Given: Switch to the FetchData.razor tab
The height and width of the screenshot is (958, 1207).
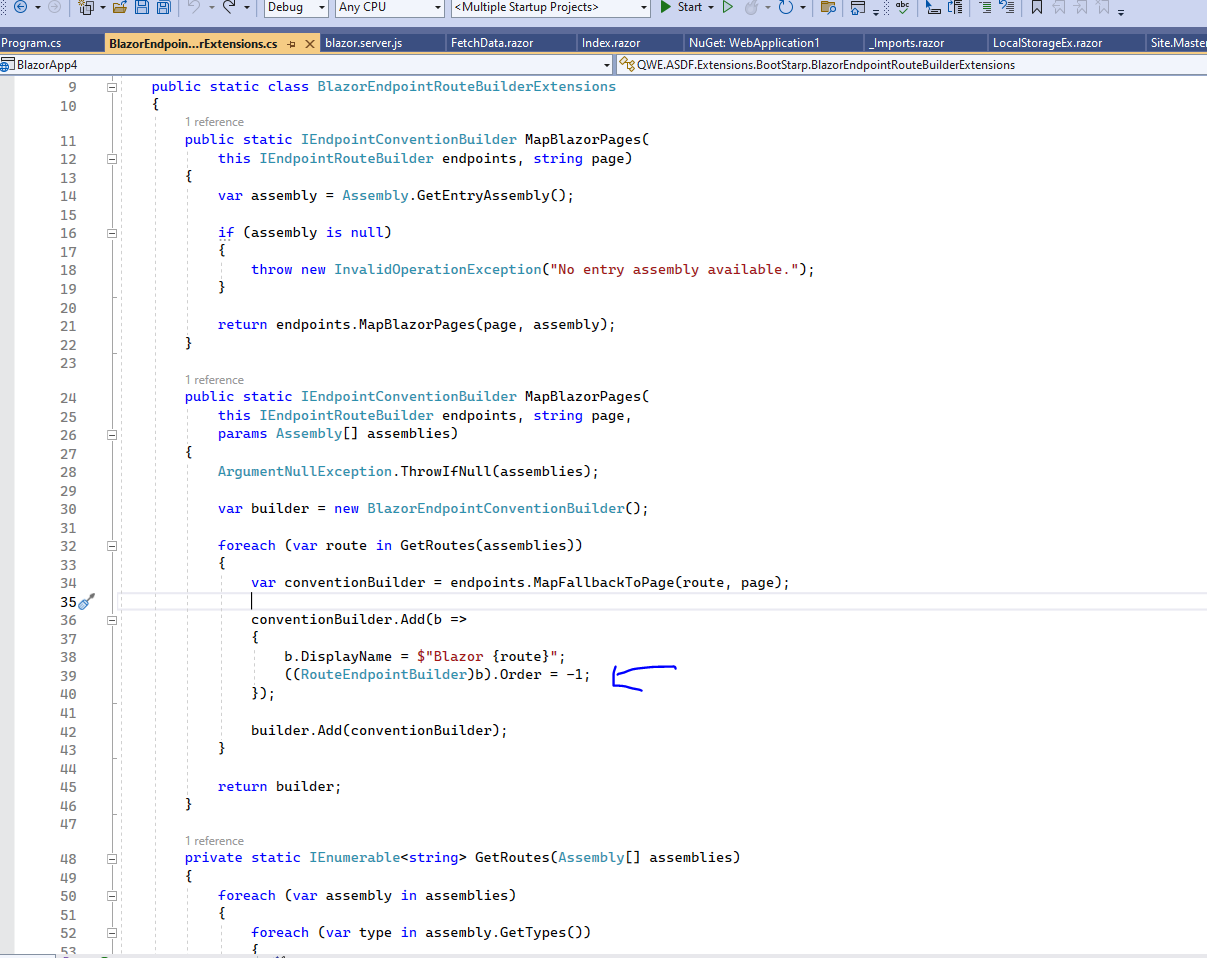Looking at the screenshot, I should (510, 42).
